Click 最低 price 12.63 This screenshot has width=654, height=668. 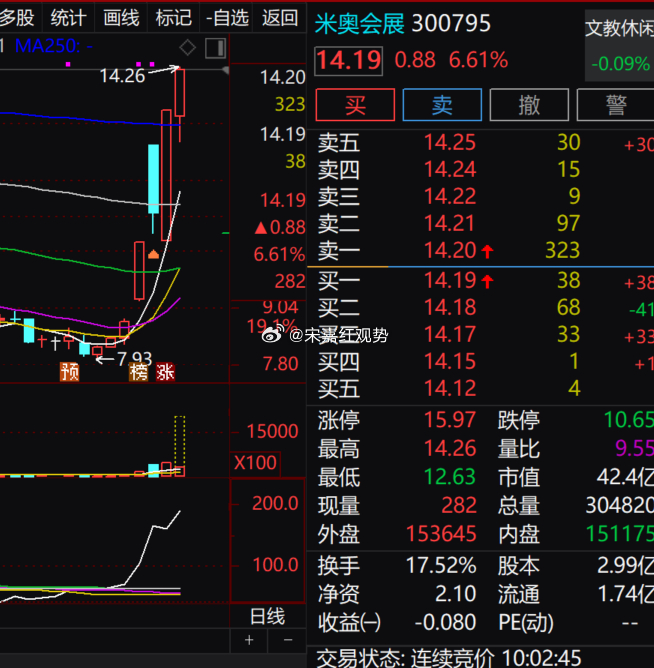(x=449, y=477)
